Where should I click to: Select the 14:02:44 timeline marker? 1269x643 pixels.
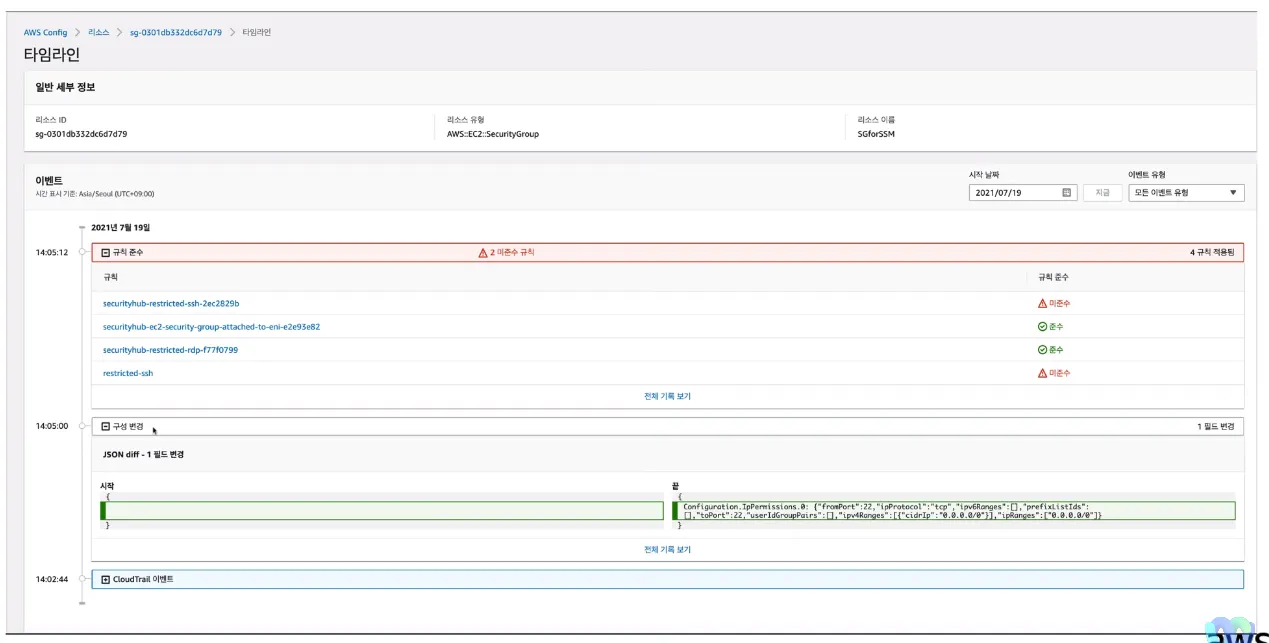[82, 579]
